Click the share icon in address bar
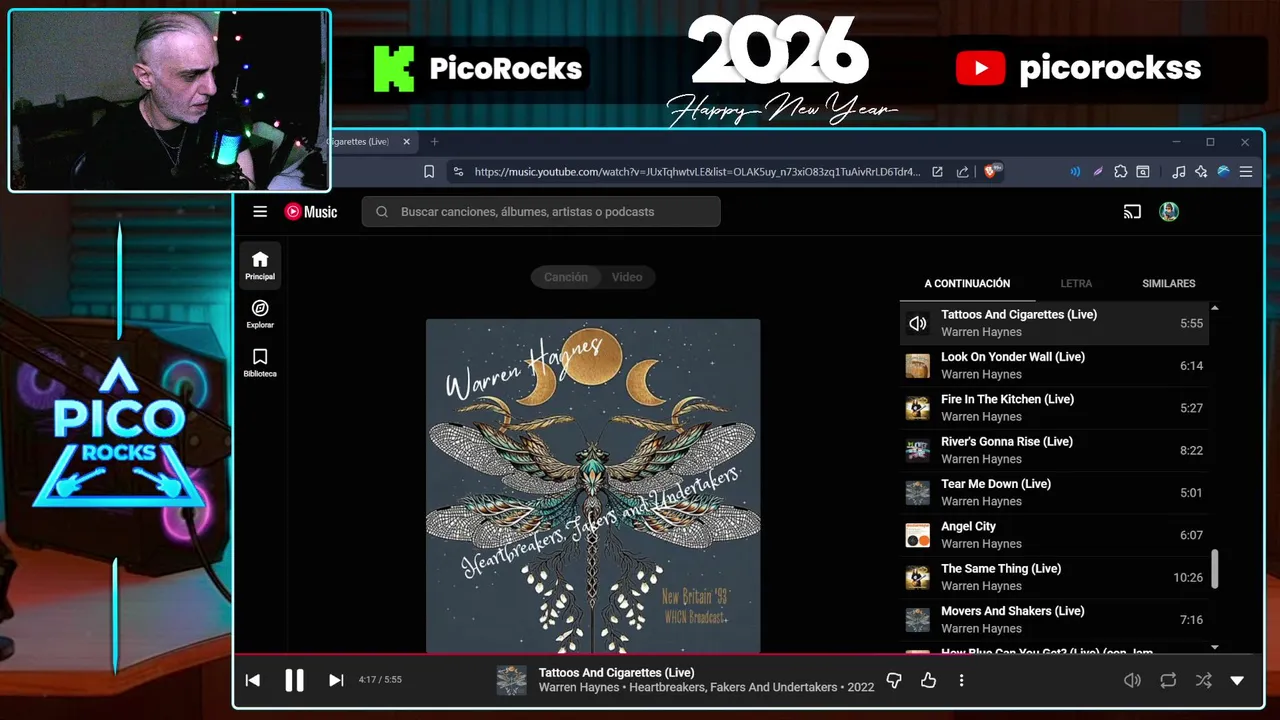Image resolution: width=1280 pixels, height=720 pixels. pyautogui.click(x=963, y=172)
